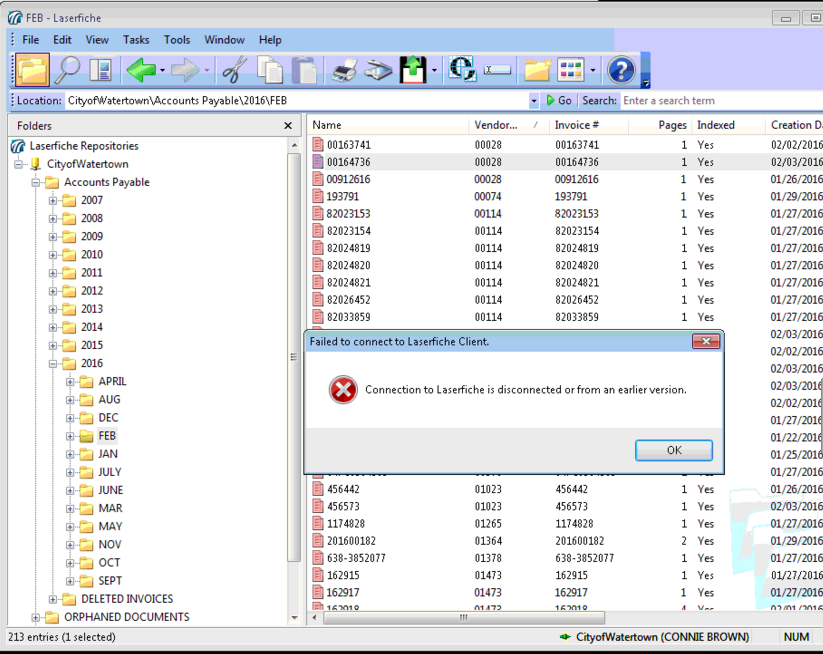Select the MAR folder in tree
This screenshot has width=823, height=654.
tap(110, 509)
